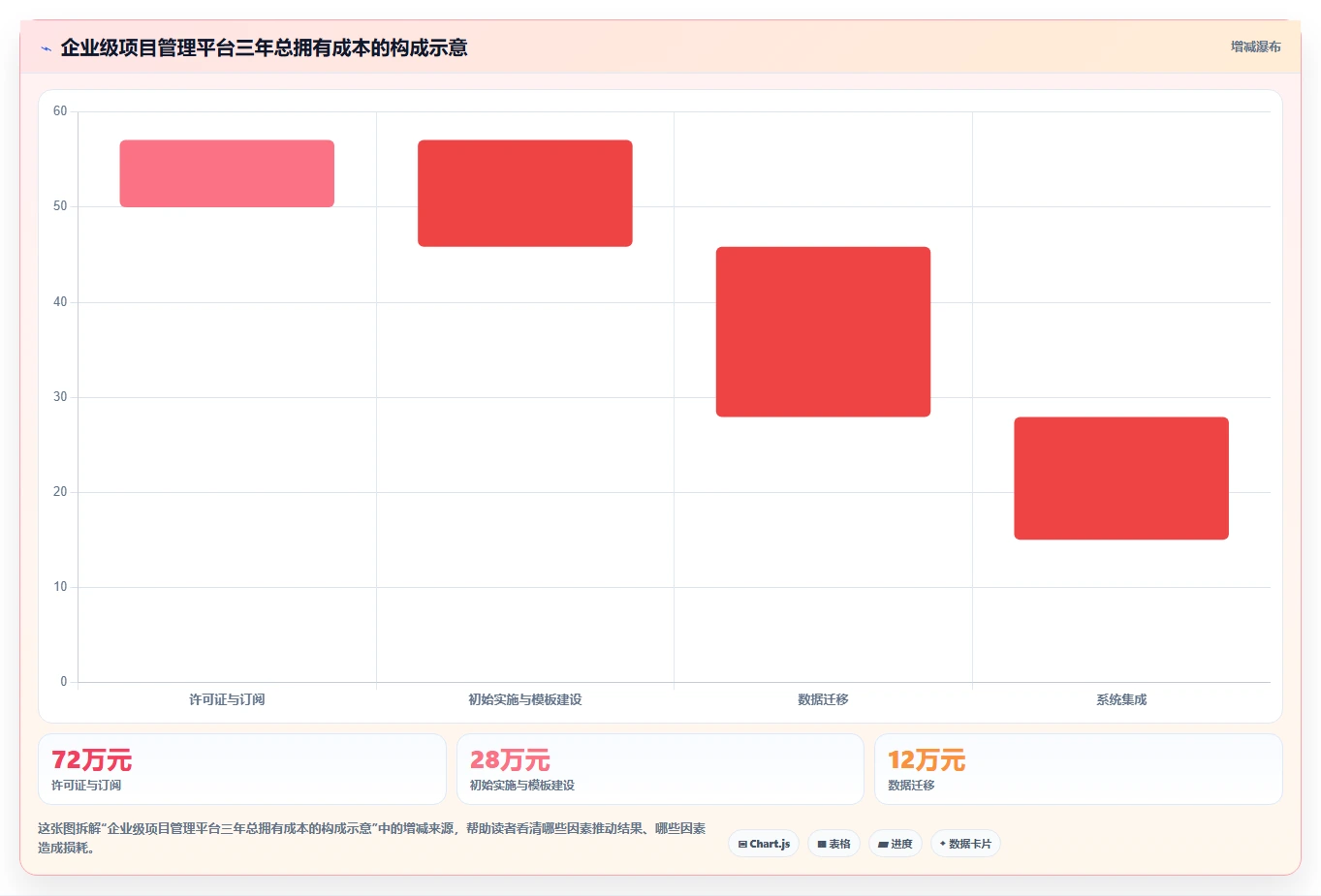Click the 60 y-axis tick label
Viewport: 1321px width, 896px height.
(60, 111)
